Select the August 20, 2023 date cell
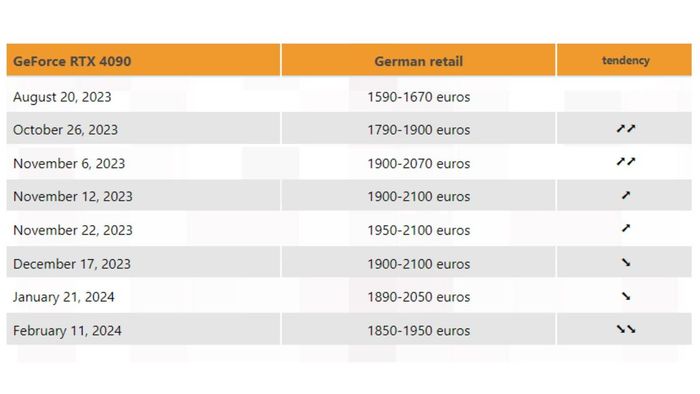Image resolution: width=700 pixels, height=394 pixels. 143,95
